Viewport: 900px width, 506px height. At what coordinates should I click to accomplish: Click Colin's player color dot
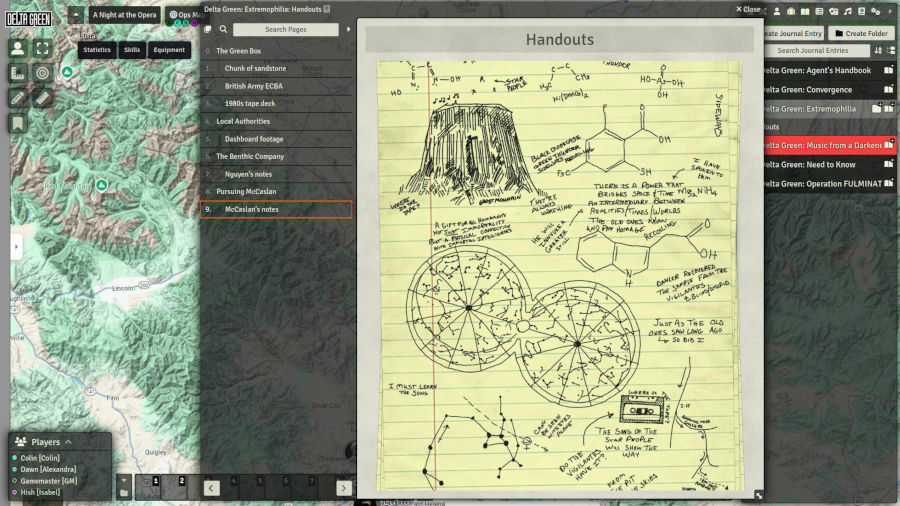15,458
